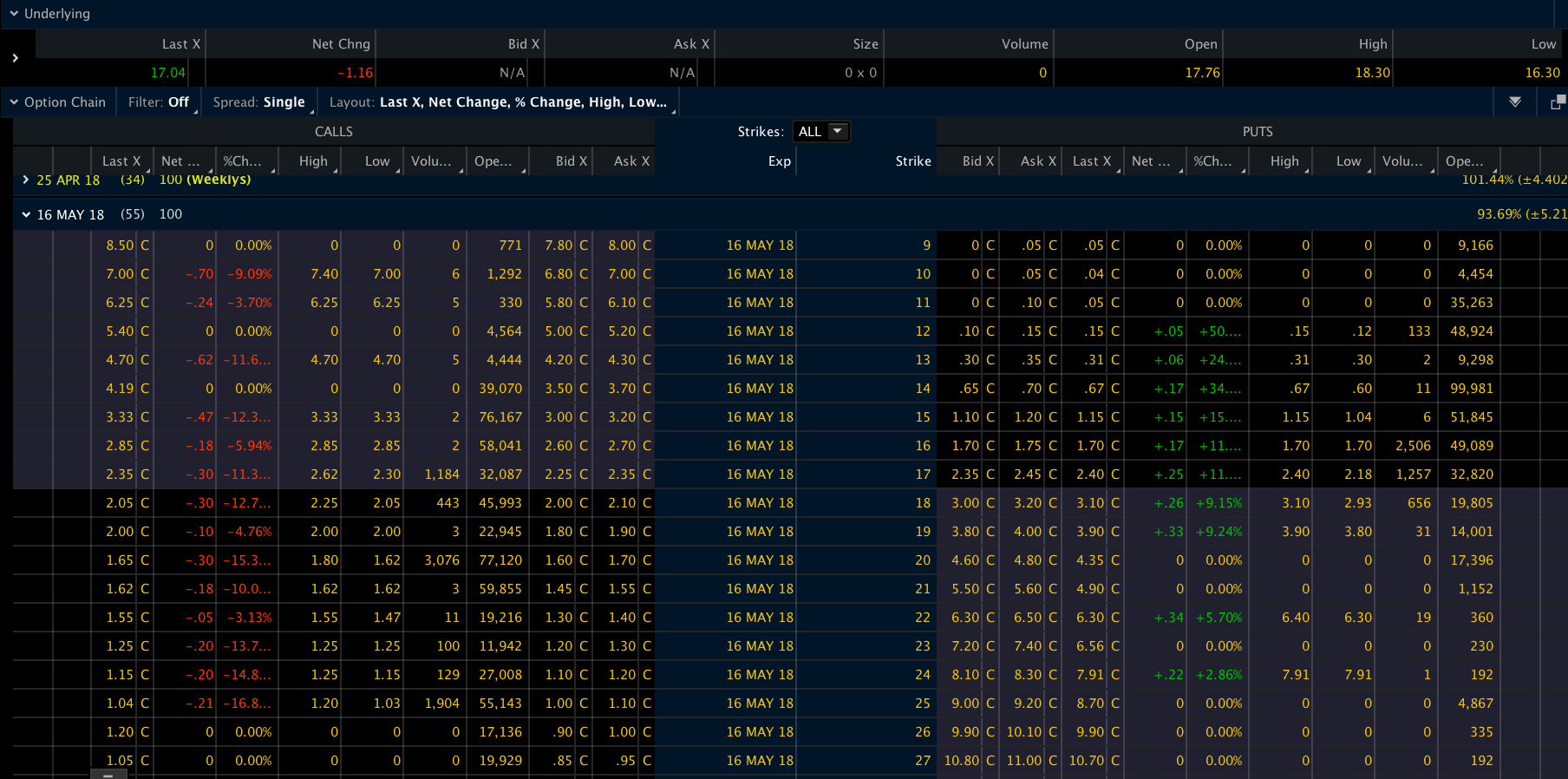Select the 1.70 bid for strike 16 put
The width and height of the screenshot is (1568, 779).
pyautogui.click(x=965, y=446)
